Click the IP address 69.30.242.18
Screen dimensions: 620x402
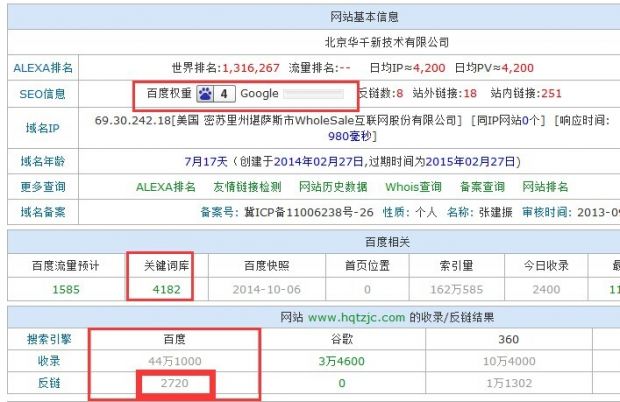pos(133,120)
